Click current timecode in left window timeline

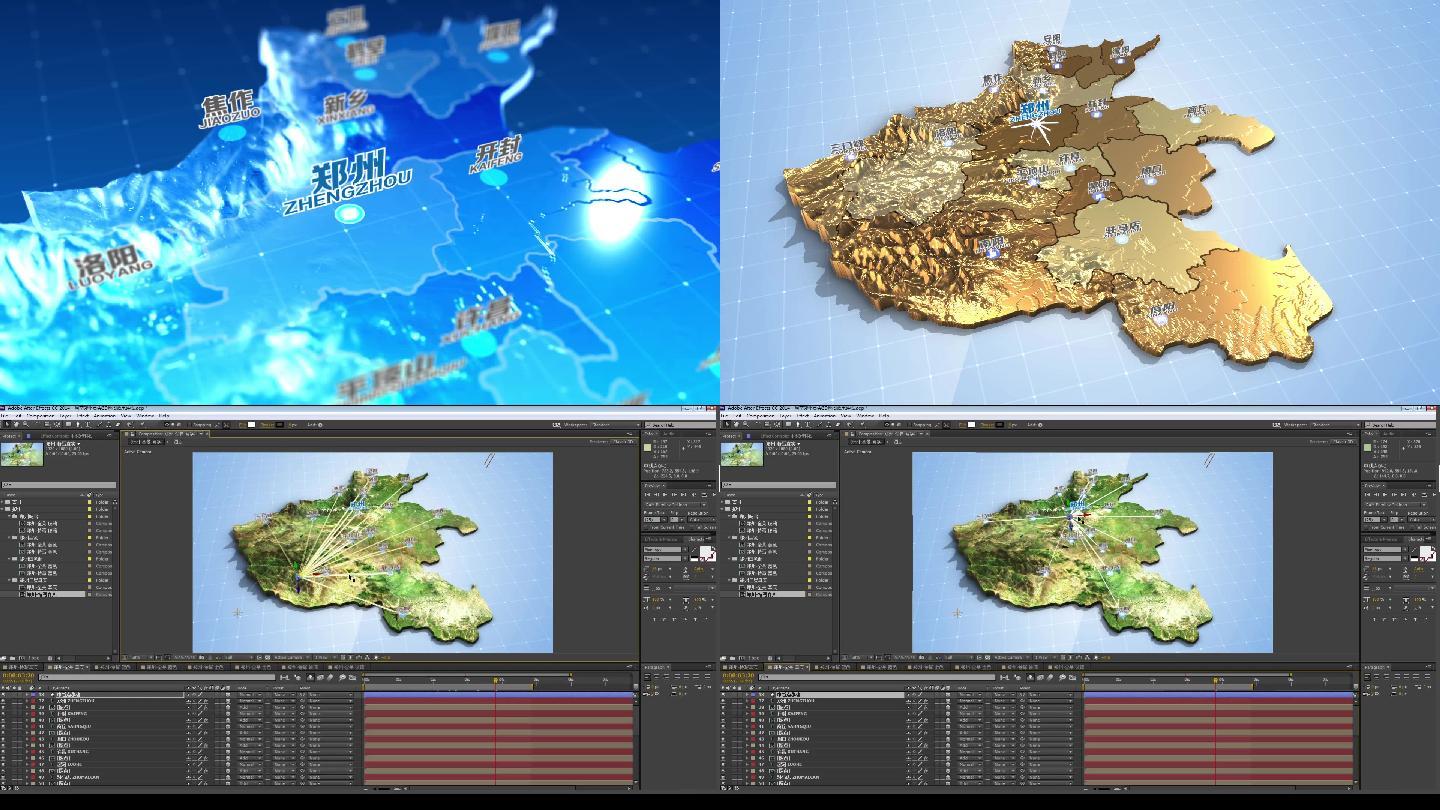(17, 675)
